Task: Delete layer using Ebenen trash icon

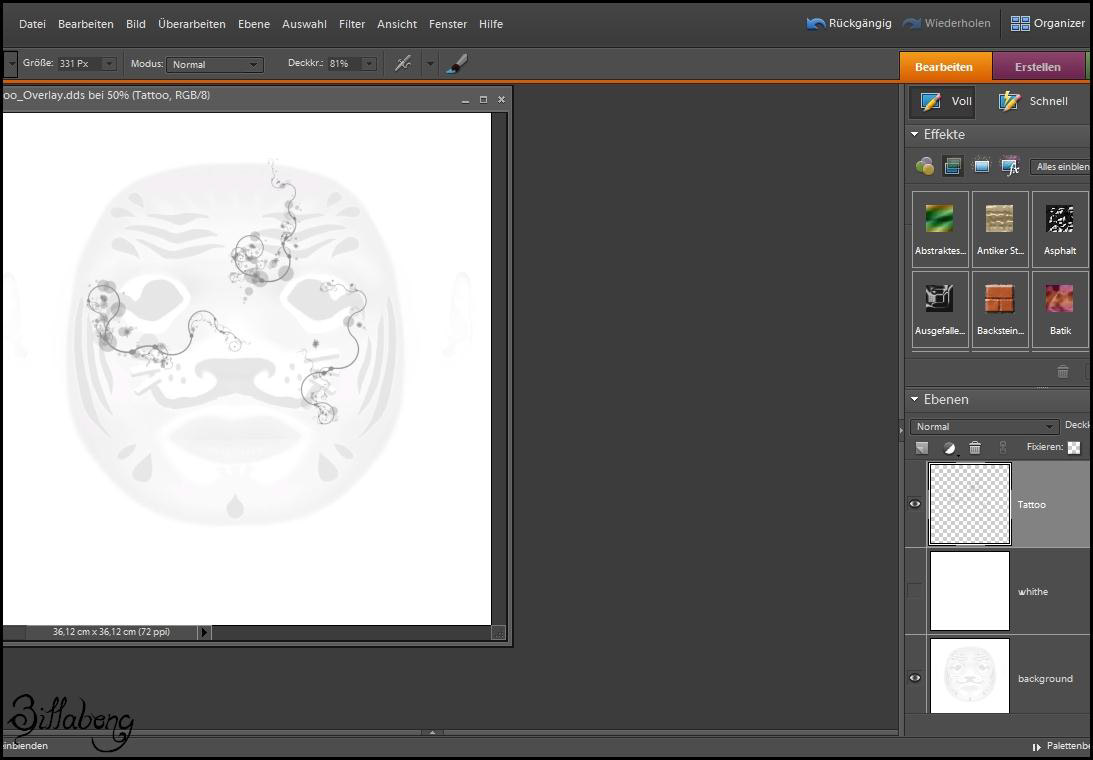Action: 975,448
